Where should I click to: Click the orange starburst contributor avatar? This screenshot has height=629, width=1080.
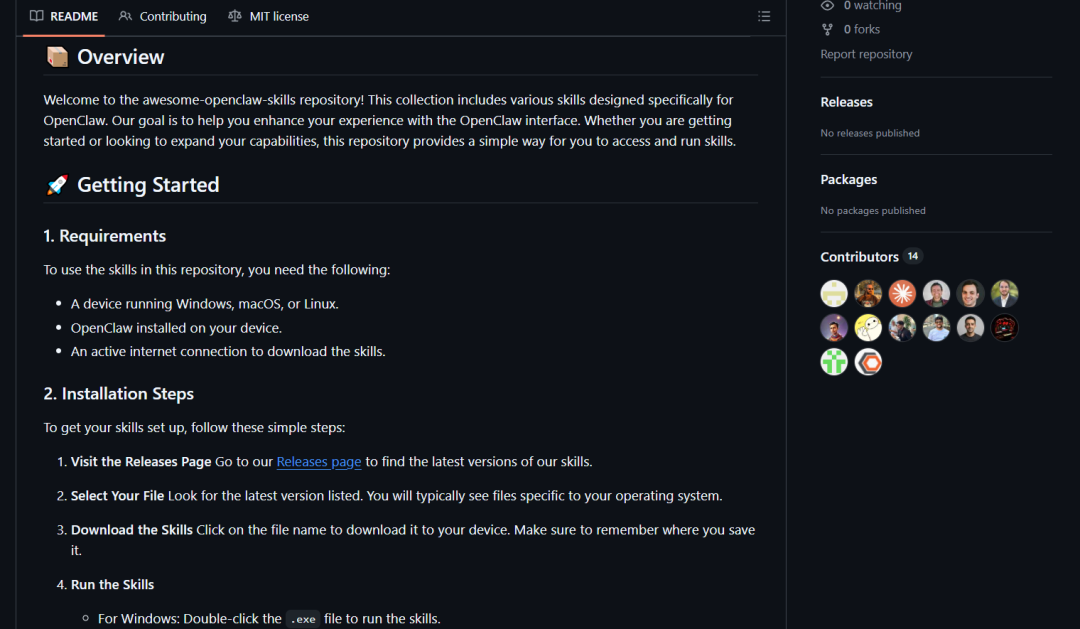(x=902, y=293)
